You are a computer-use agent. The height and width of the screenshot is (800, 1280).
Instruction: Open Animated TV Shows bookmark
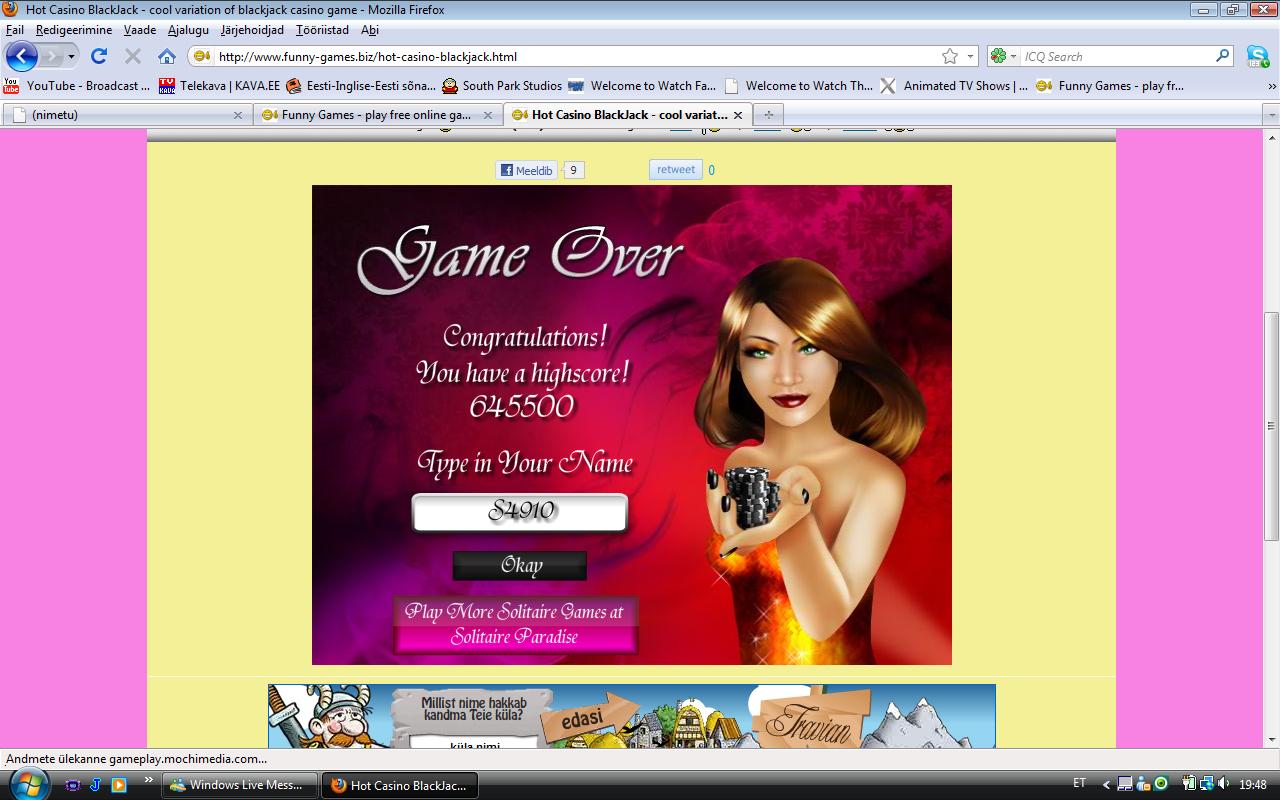[954, 86]
